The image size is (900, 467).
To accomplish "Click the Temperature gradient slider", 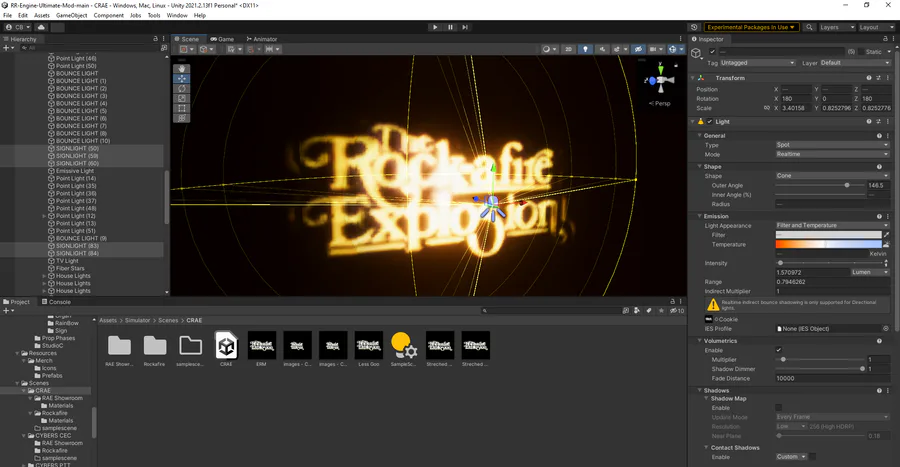I will (828, 244).
